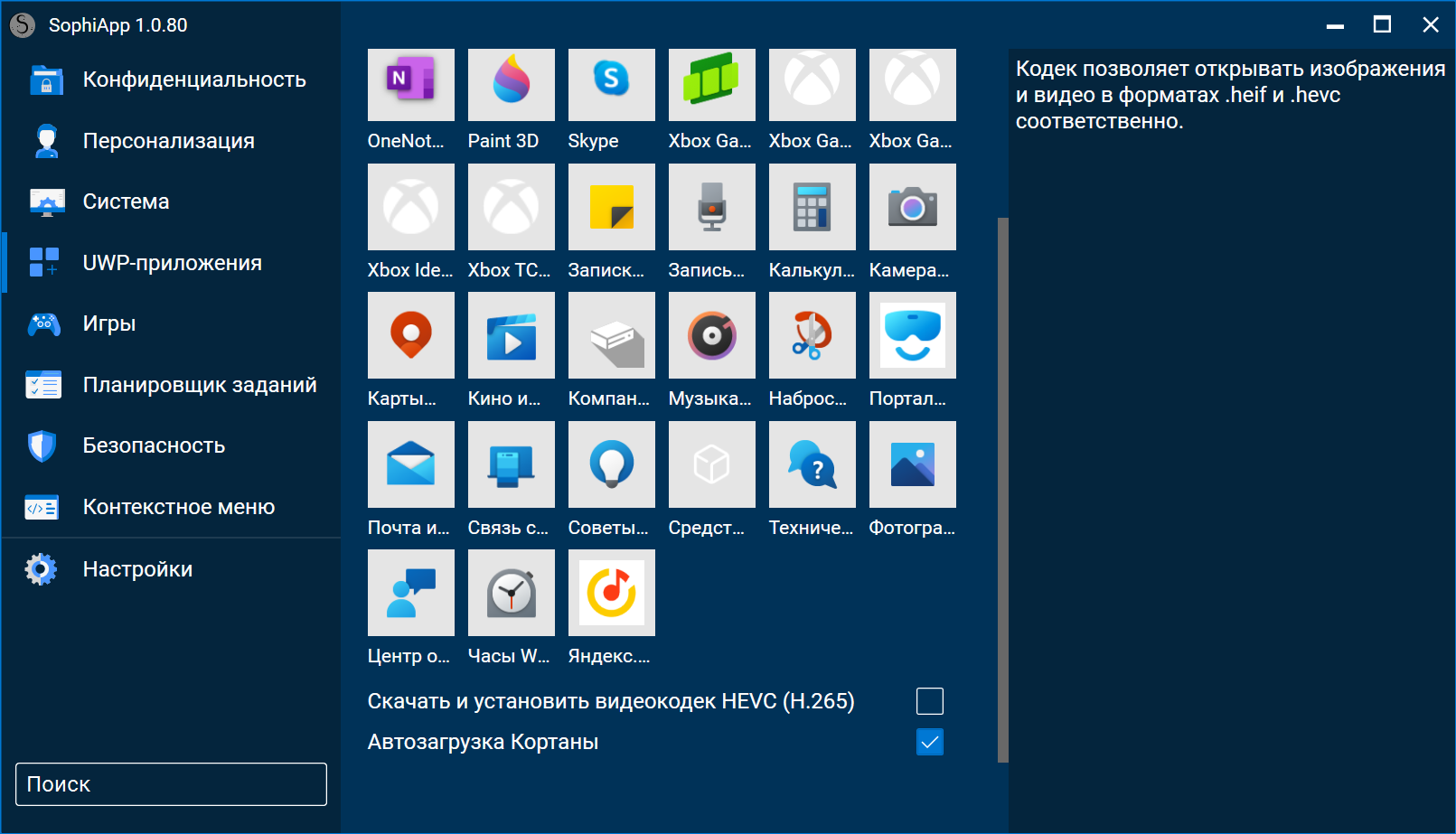Switch to UWP-приложения section
This screenshot has height=834, width=1456.
(171, 263)
